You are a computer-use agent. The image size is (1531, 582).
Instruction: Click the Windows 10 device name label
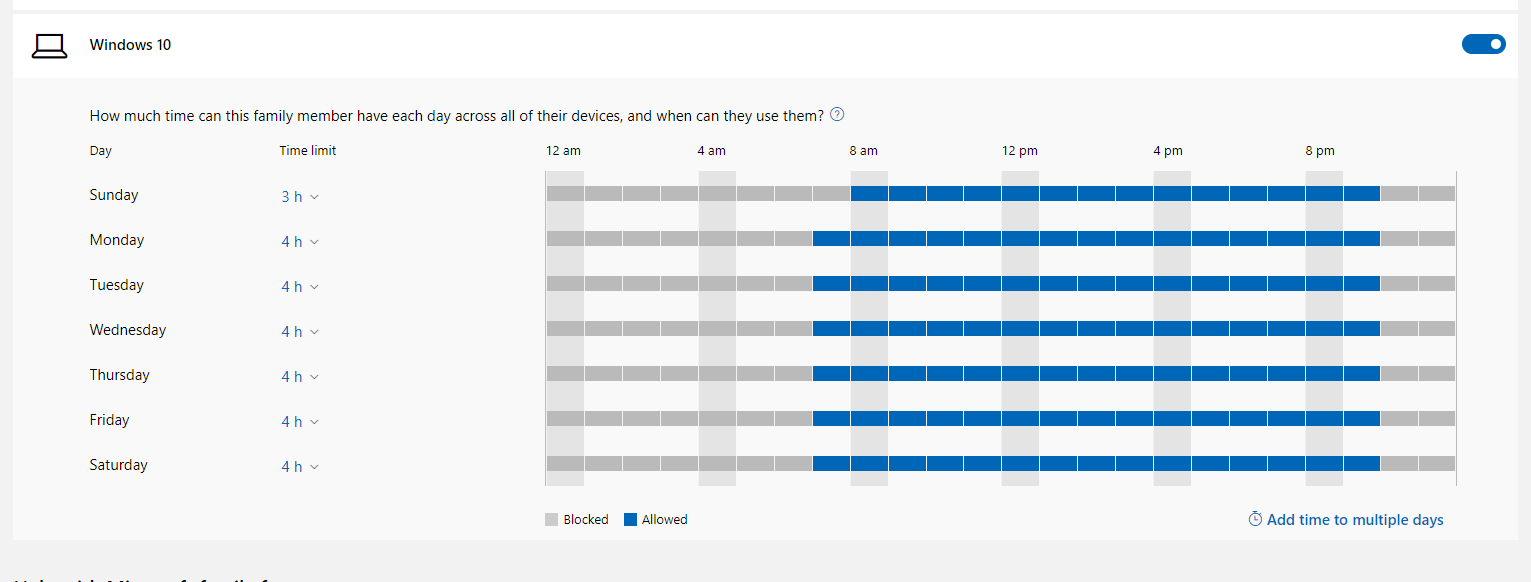(x=130, y=44)
